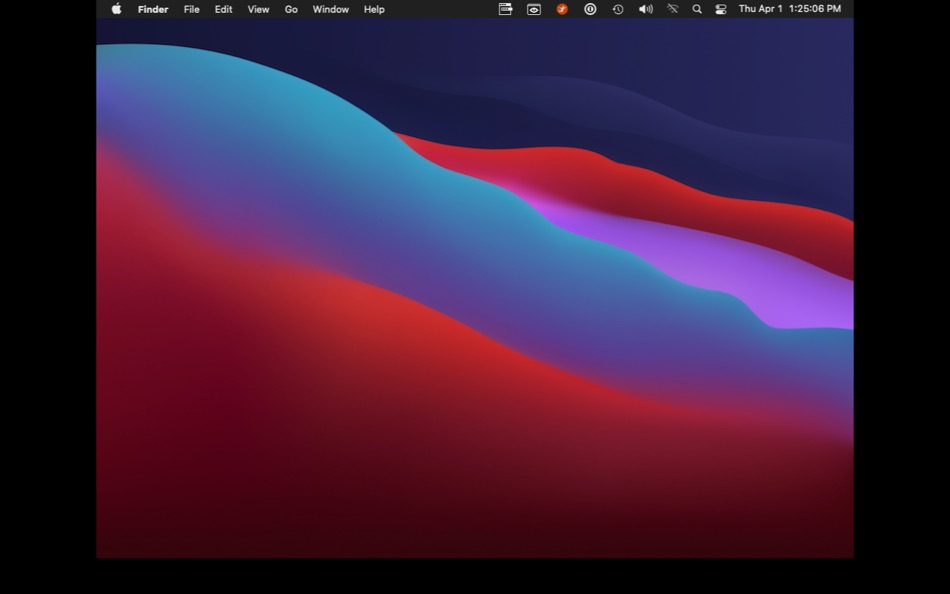Click the window-with-field menu bar icon
Image resolution: width=950 pixels, height=594 pixels.
(x=505, y=9)
